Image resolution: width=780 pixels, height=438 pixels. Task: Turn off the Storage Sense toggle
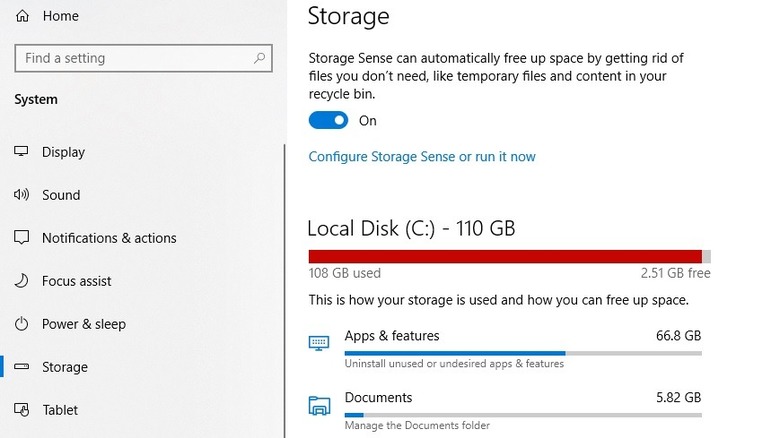[328, 120]
